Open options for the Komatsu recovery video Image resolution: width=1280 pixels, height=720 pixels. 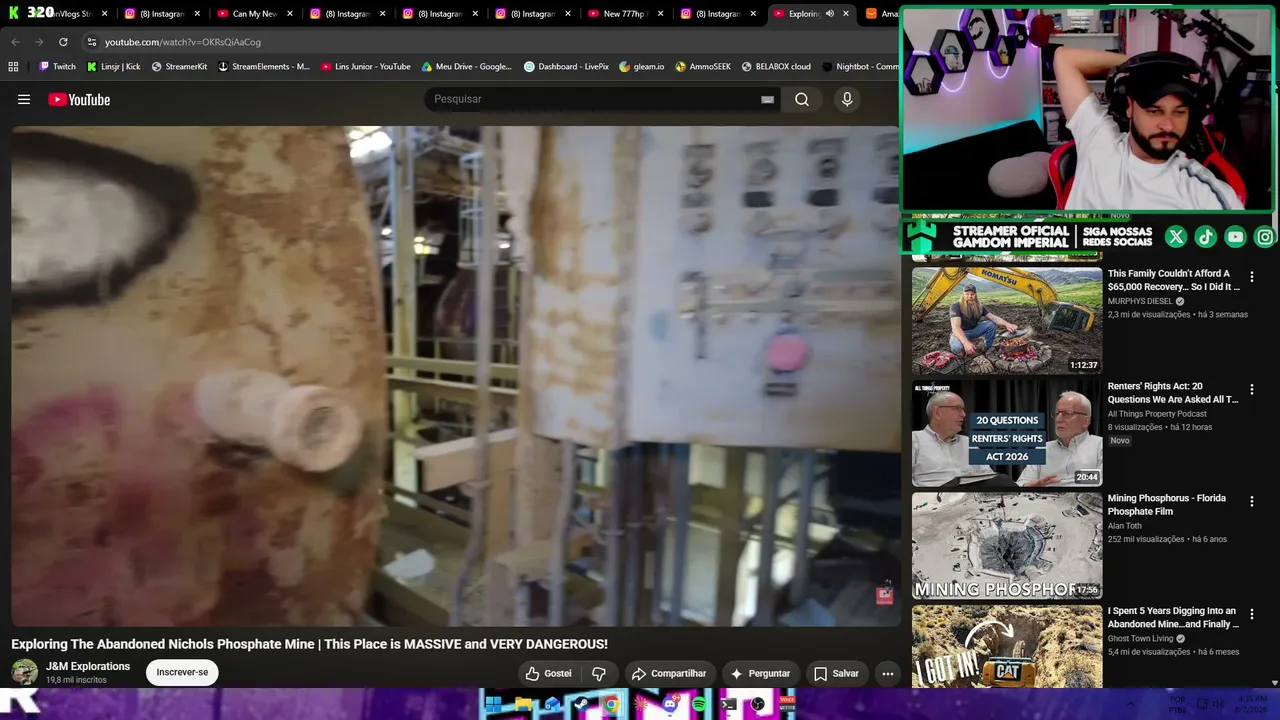tap(1251, 277)
